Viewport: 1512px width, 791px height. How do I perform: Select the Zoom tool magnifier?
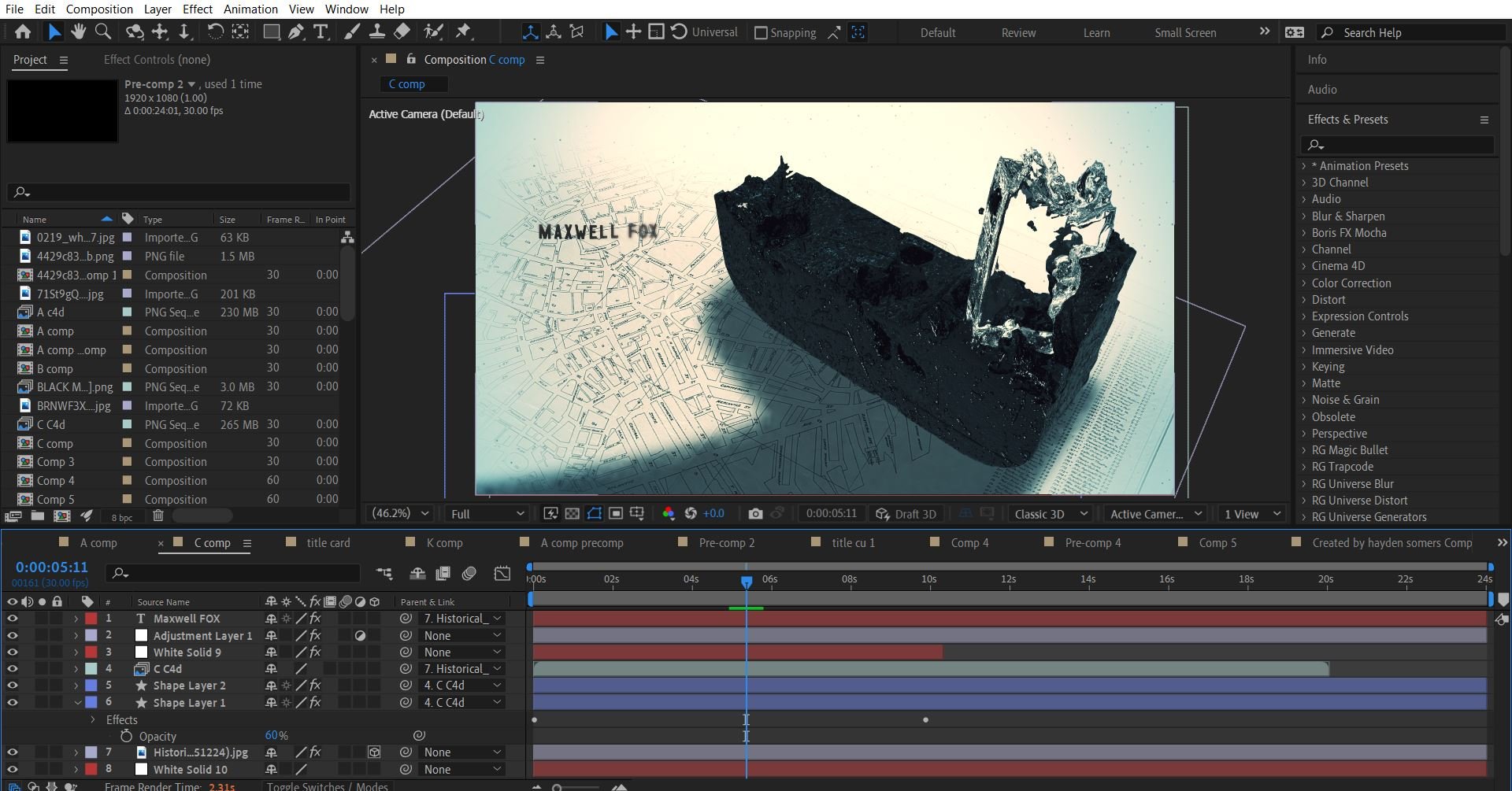(x=102, y=32)
